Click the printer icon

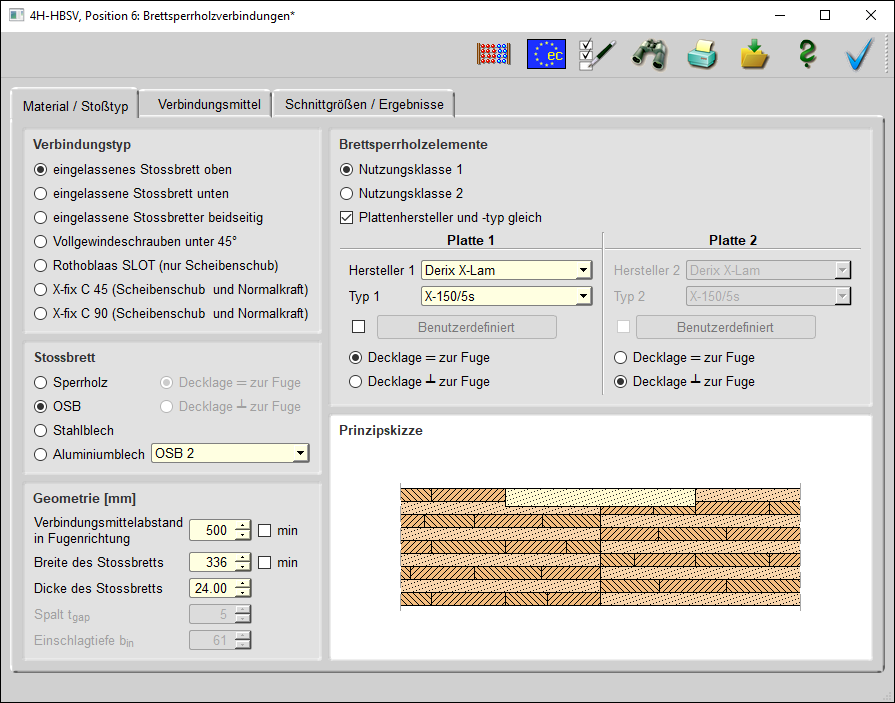pyautogui.click(x=702, y=55)
